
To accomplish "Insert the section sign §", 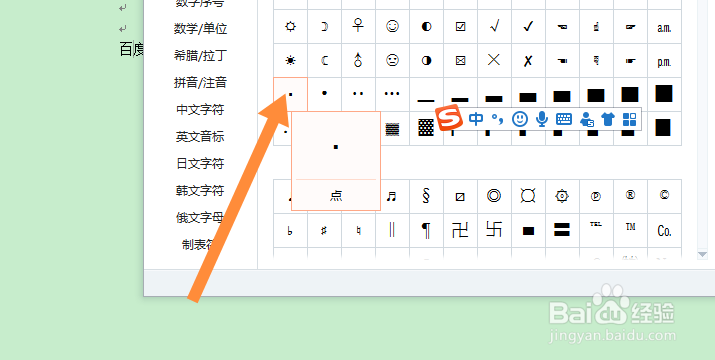I will [426, 196].
